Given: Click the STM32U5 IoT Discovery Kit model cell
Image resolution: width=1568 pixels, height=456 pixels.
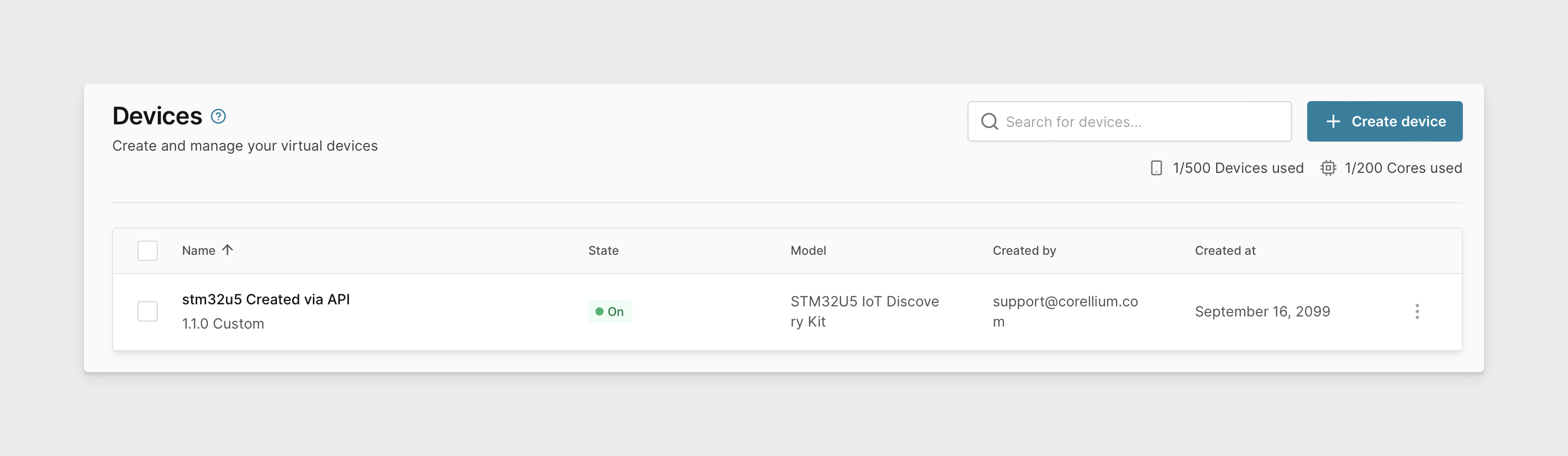Looking at the screenshot, I should pyautogui.click(x=864, y=312).
